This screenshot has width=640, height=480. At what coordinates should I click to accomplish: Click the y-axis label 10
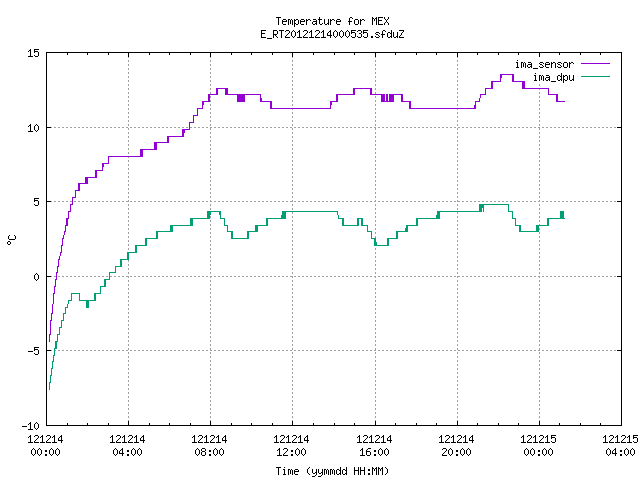coord(33,128)
